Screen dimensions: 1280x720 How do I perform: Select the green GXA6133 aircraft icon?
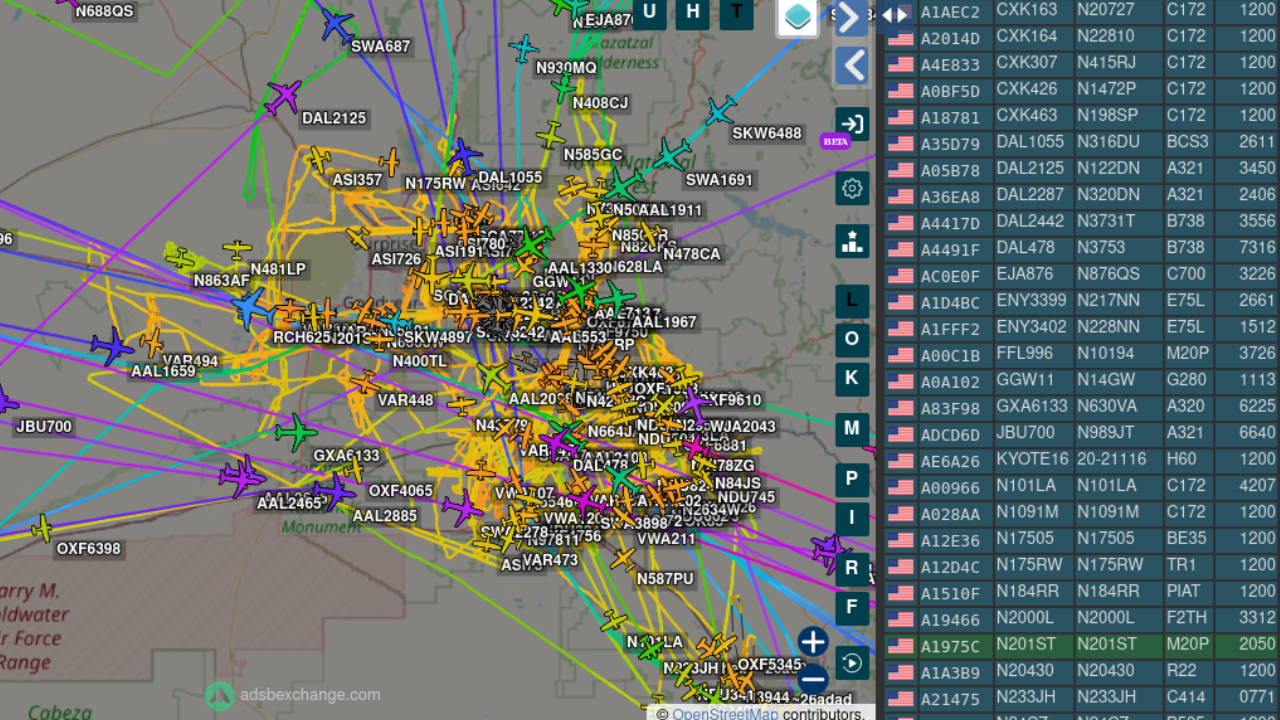point(295,432)
